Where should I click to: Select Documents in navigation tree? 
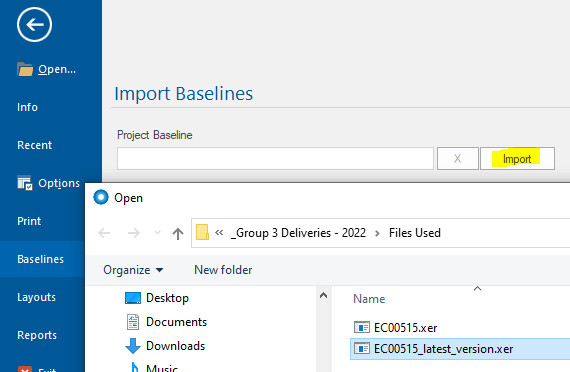[176, 322]
